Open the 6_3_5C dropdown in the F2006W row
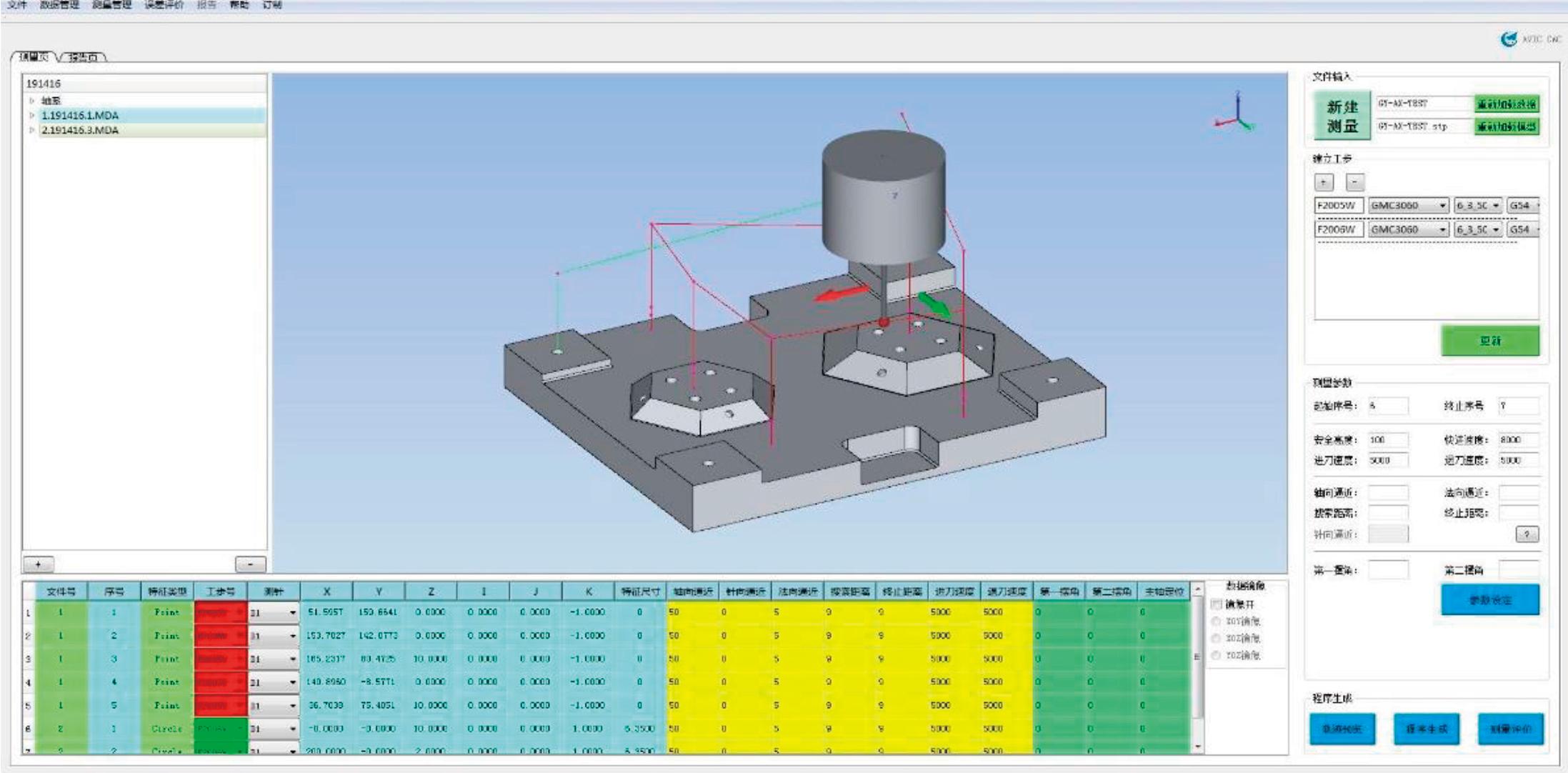 coord(1478,229)
